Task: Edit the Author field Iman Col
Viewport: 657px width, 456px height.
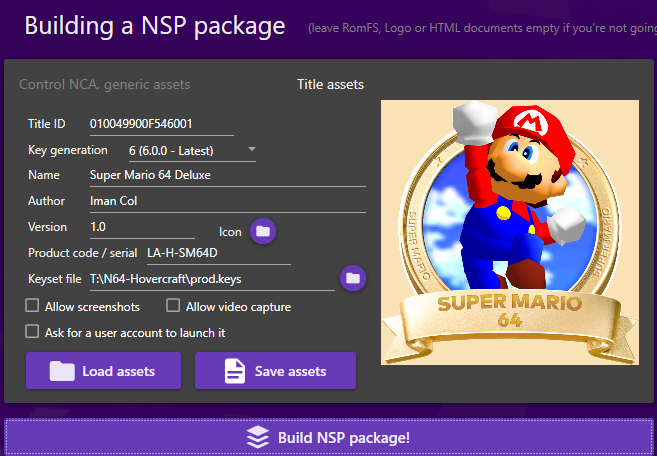Action: 228,201
